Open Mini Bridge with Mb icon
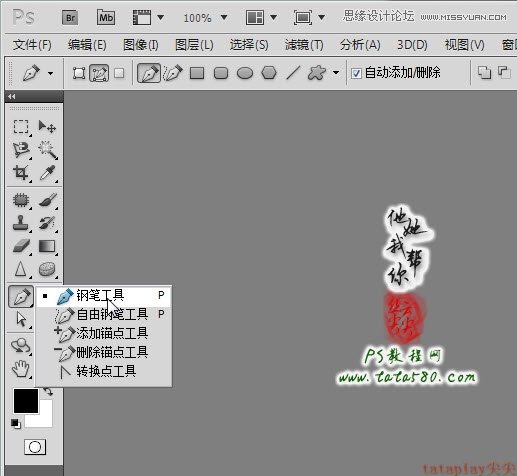The width and height of the screenshot is (517, 476). coord(106,17)
